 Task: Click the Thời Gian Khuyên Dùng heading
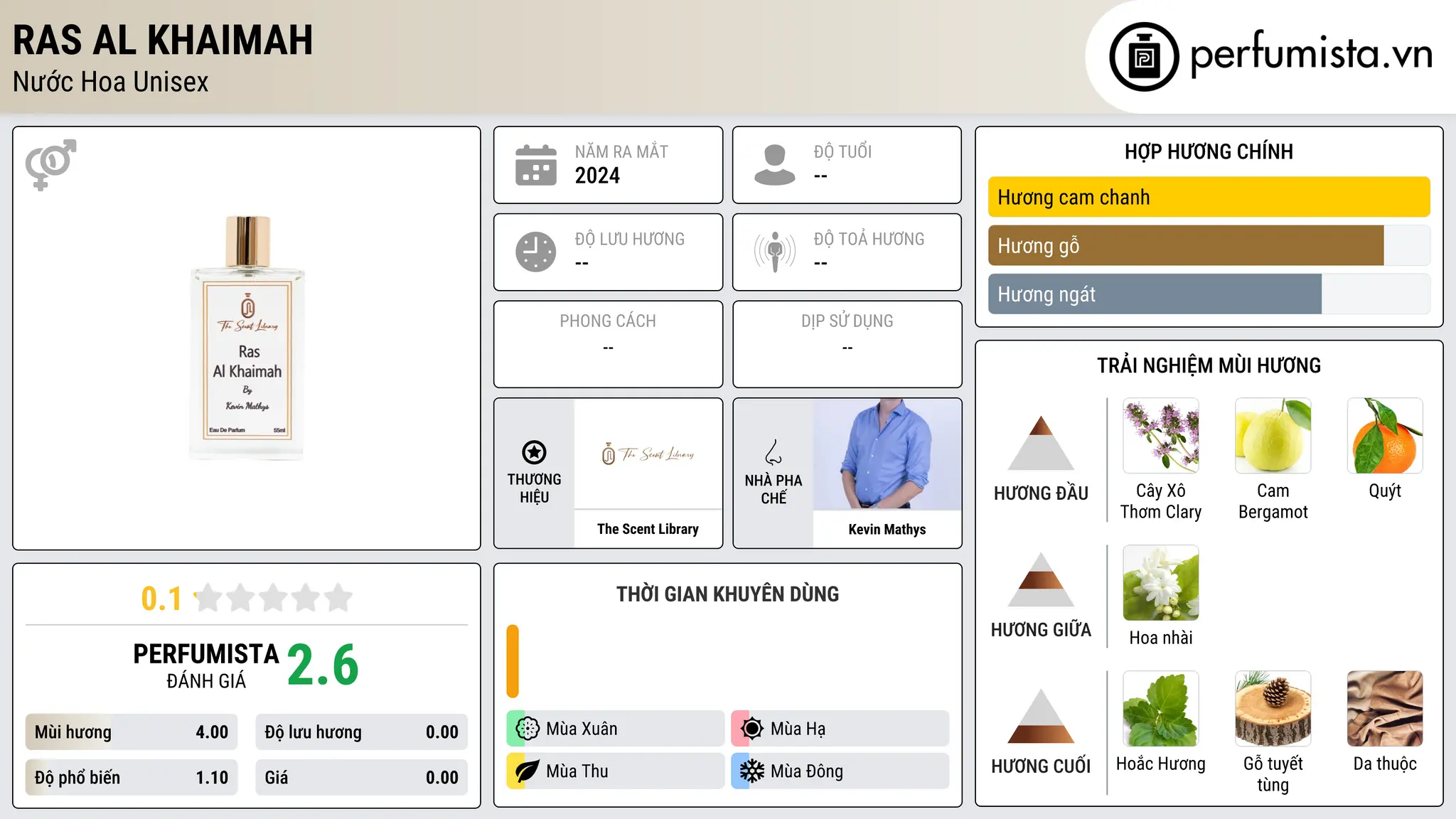[x=728, y=594]
